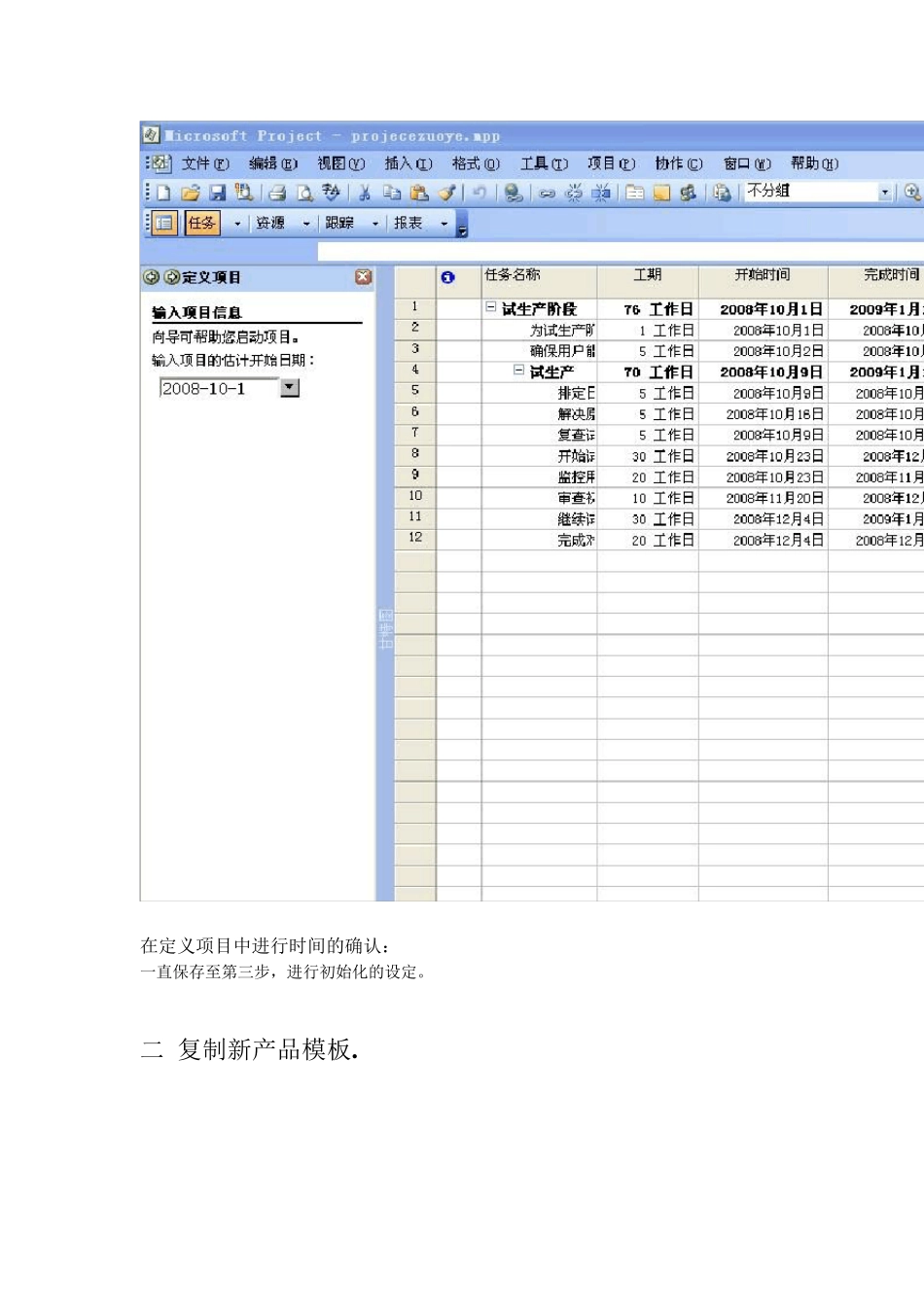
Task: Add task notes using the yellow note icon
Action: 661,193
